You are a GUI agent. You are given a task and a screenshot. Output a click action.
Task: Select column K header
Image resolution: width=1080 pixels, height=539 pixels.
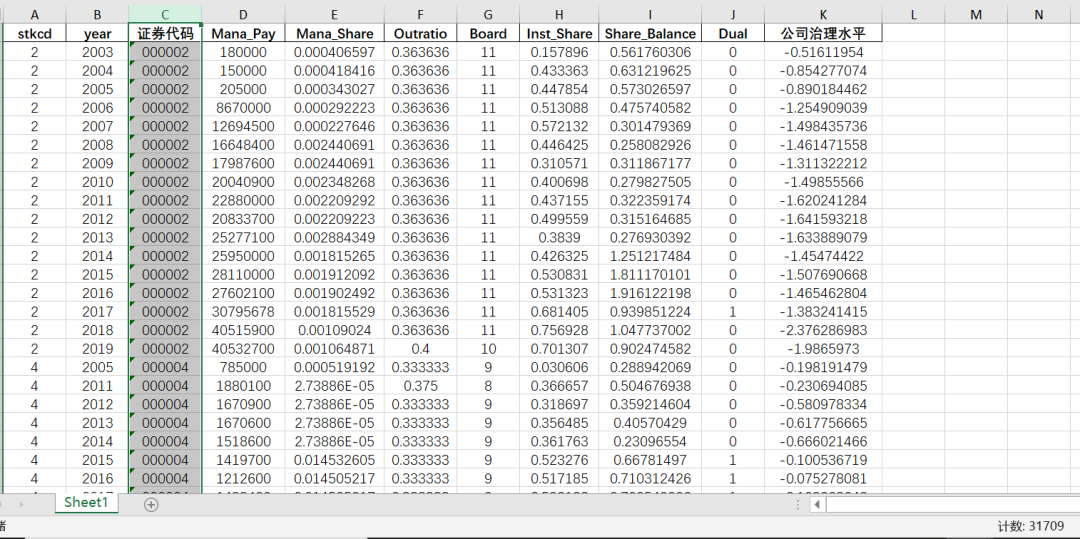(823, 14)
